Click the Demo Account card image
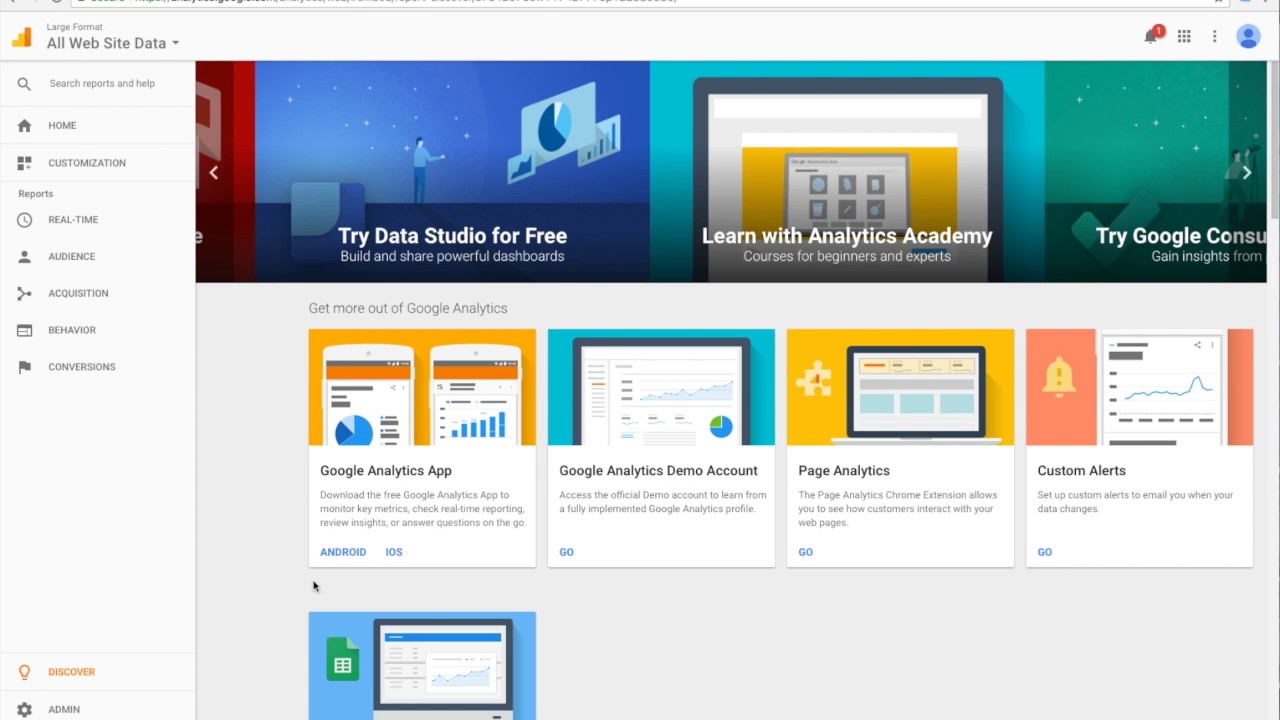1280x720 pixels. 661,387
